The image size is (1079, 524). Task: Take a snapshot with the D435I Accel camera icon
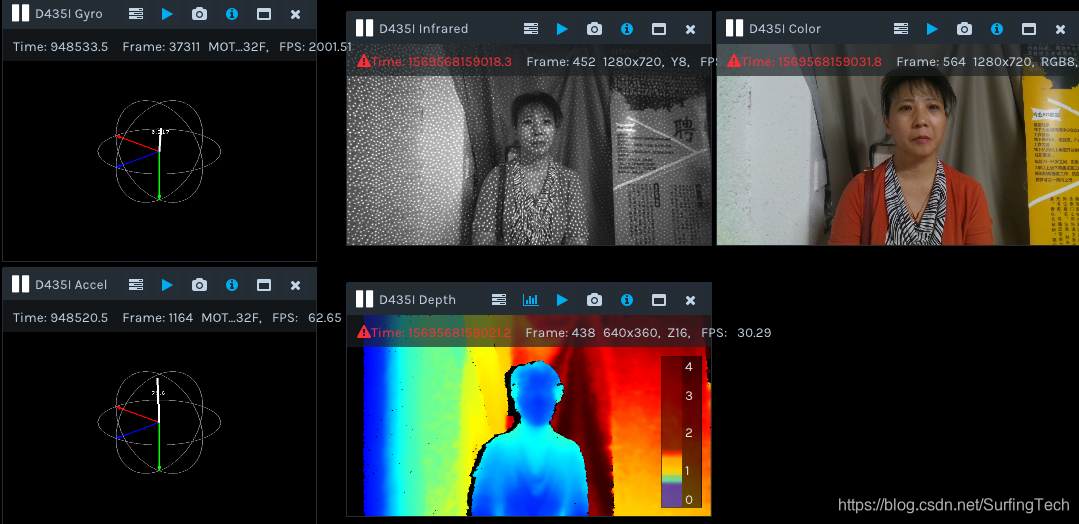click(200, 284)
